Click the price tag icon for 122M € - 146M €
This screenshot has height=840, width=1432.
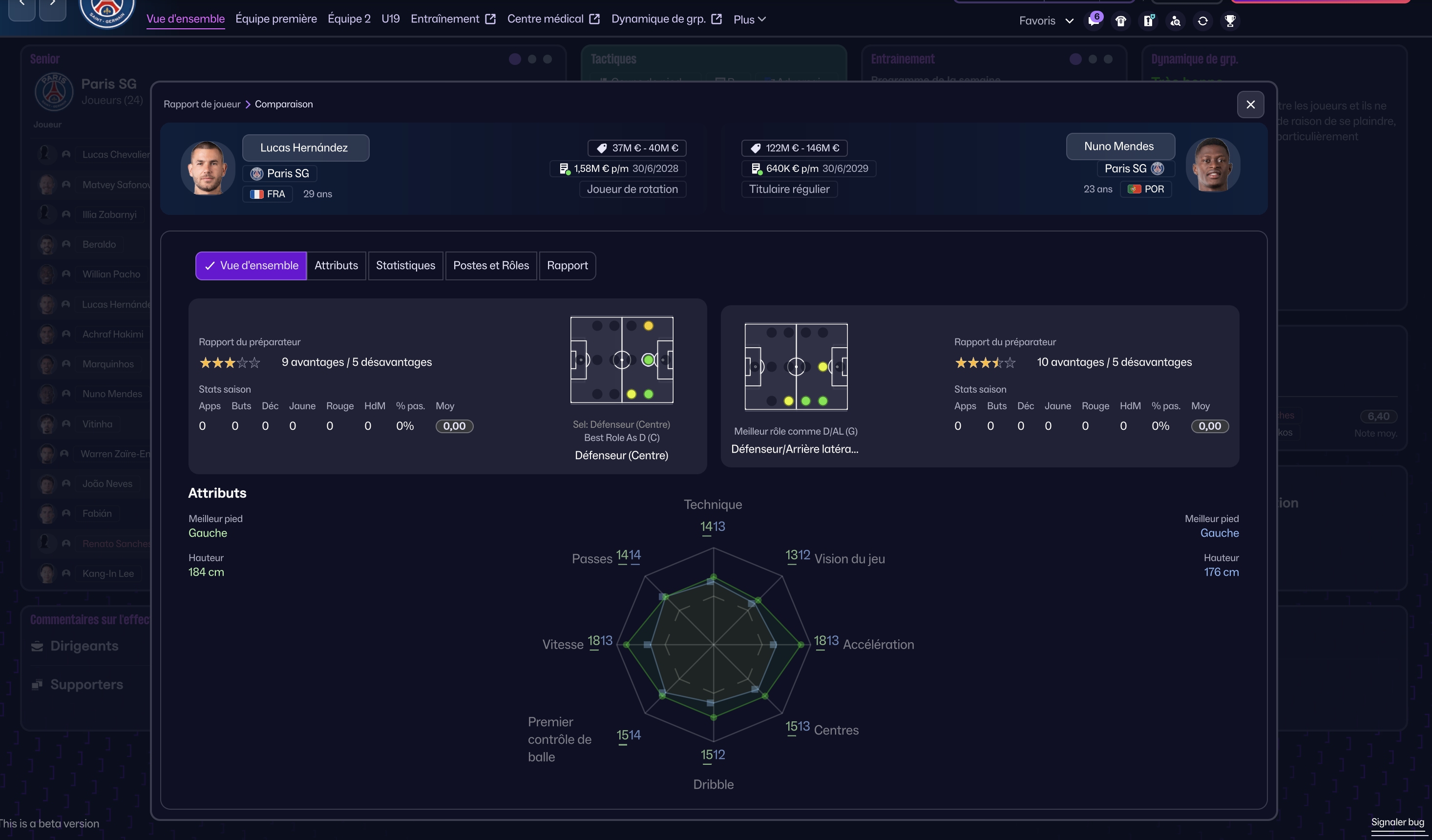click(755, 148)
